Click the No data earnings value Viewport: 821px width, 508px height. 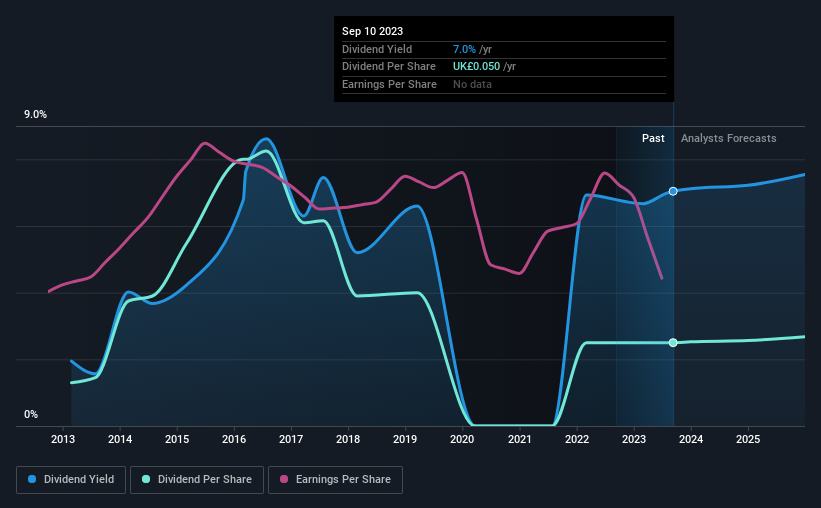click(x=472, y=84)
